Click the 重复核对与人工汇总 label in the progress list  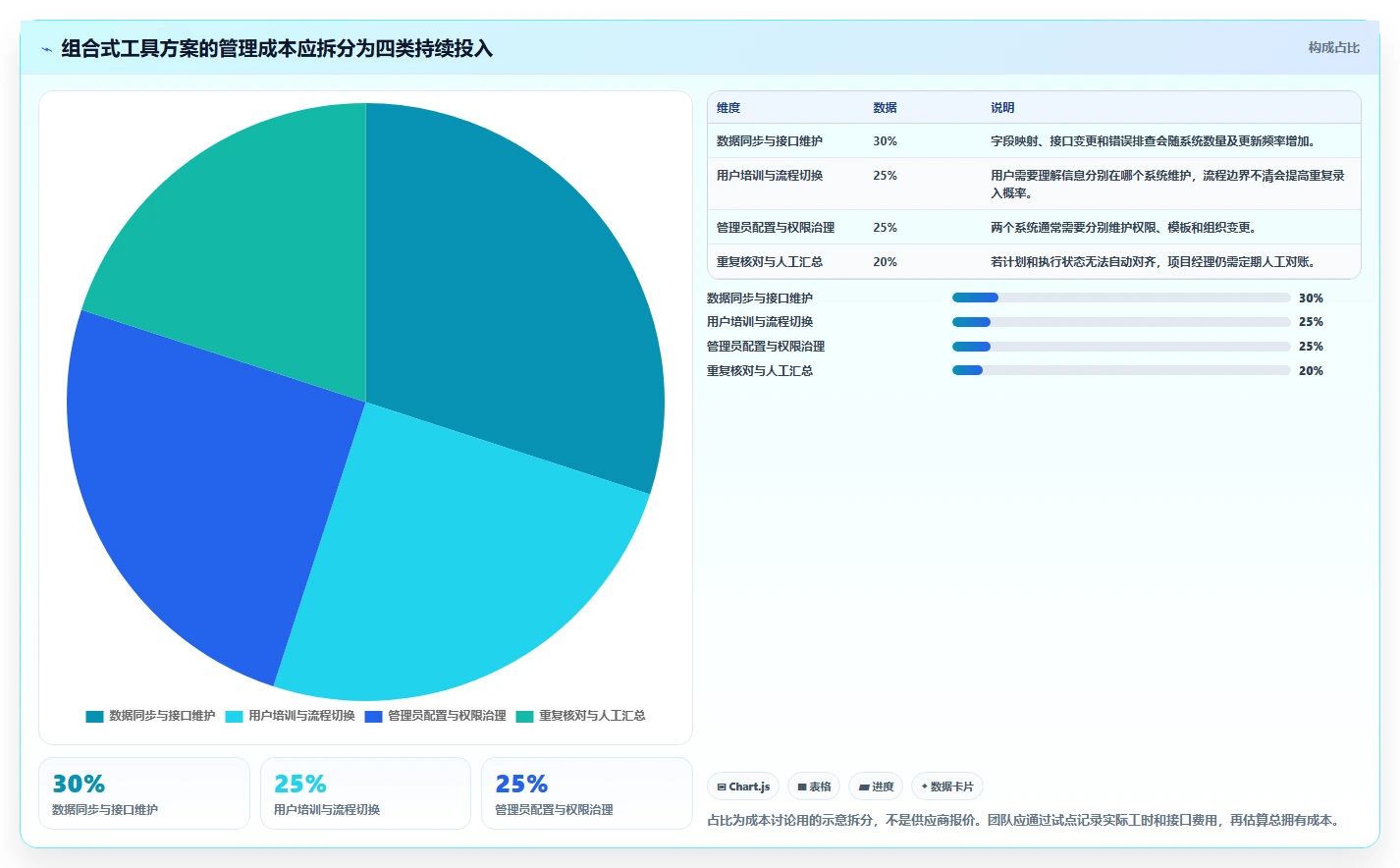(760, 370)
